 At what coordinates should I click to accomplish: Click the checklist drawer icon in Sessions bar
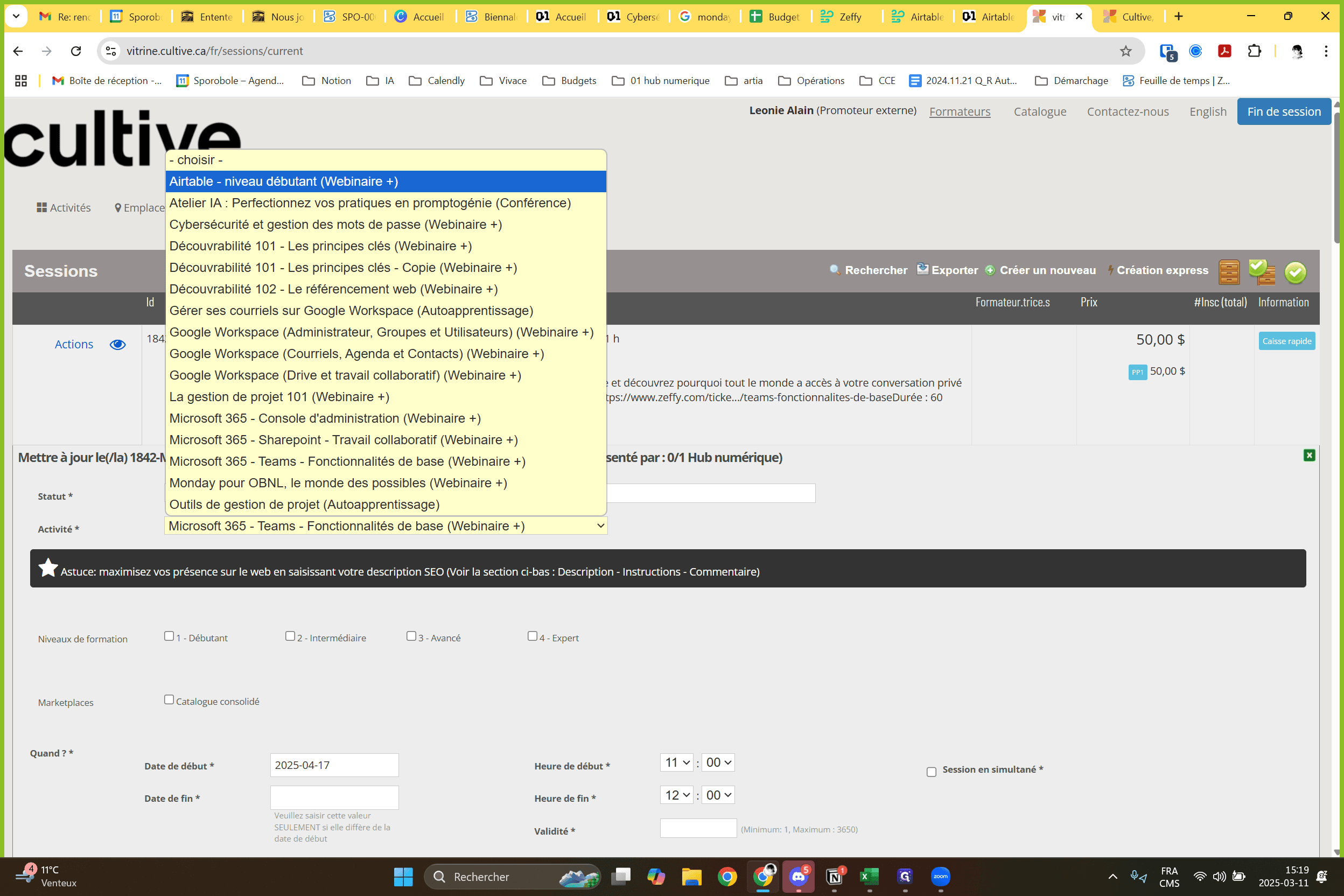pyautogui.click(x=1262, y=271)
